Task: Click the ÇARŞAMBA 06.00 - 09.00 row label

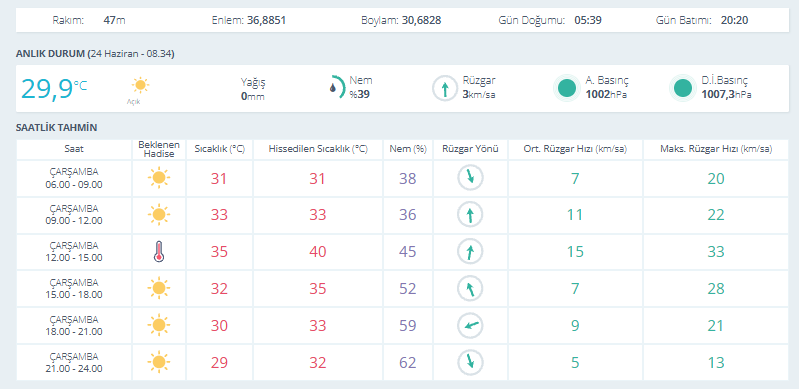Action: click(x=74, y=178)
